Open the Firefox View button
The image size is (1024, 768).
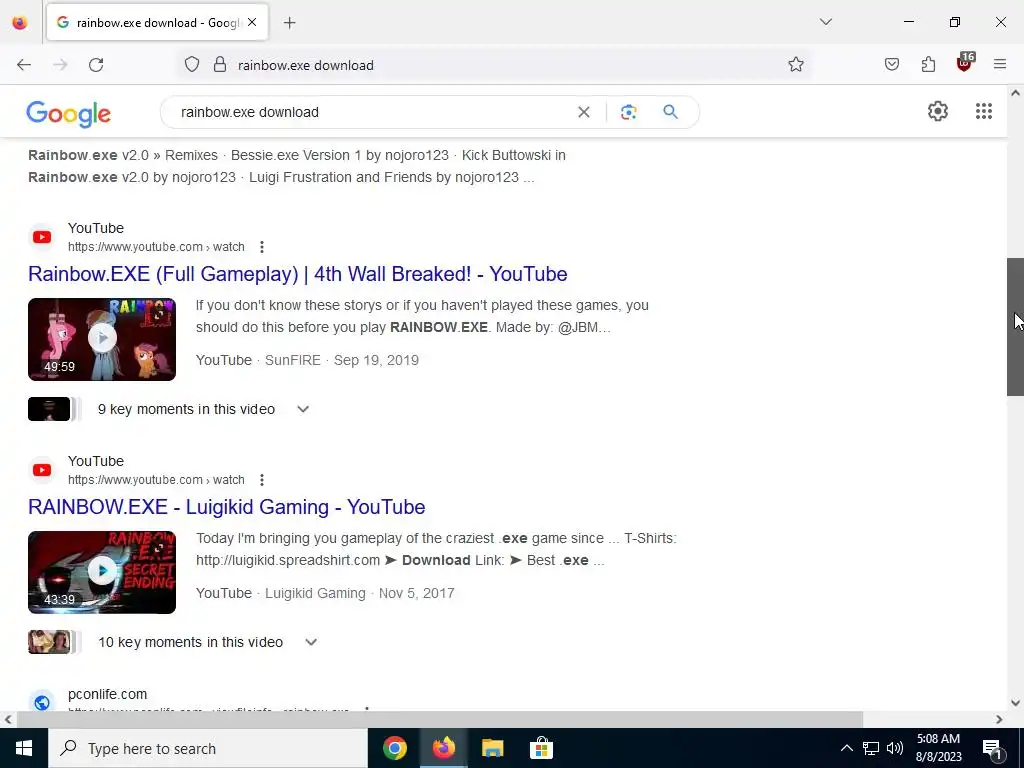coord(20,23)
